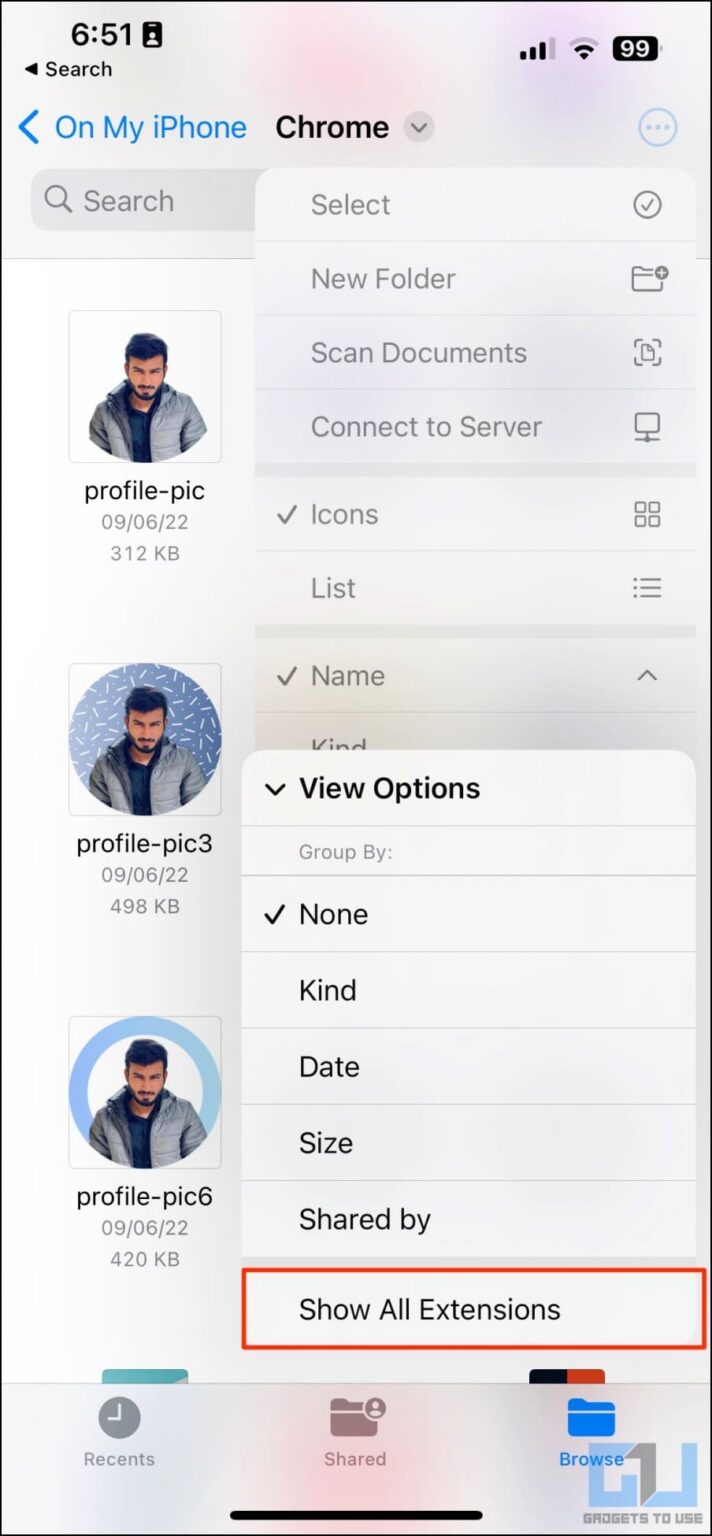Collapse the View Options section
This screenshot has height=1536, width=712.
[x=275, y=789]
